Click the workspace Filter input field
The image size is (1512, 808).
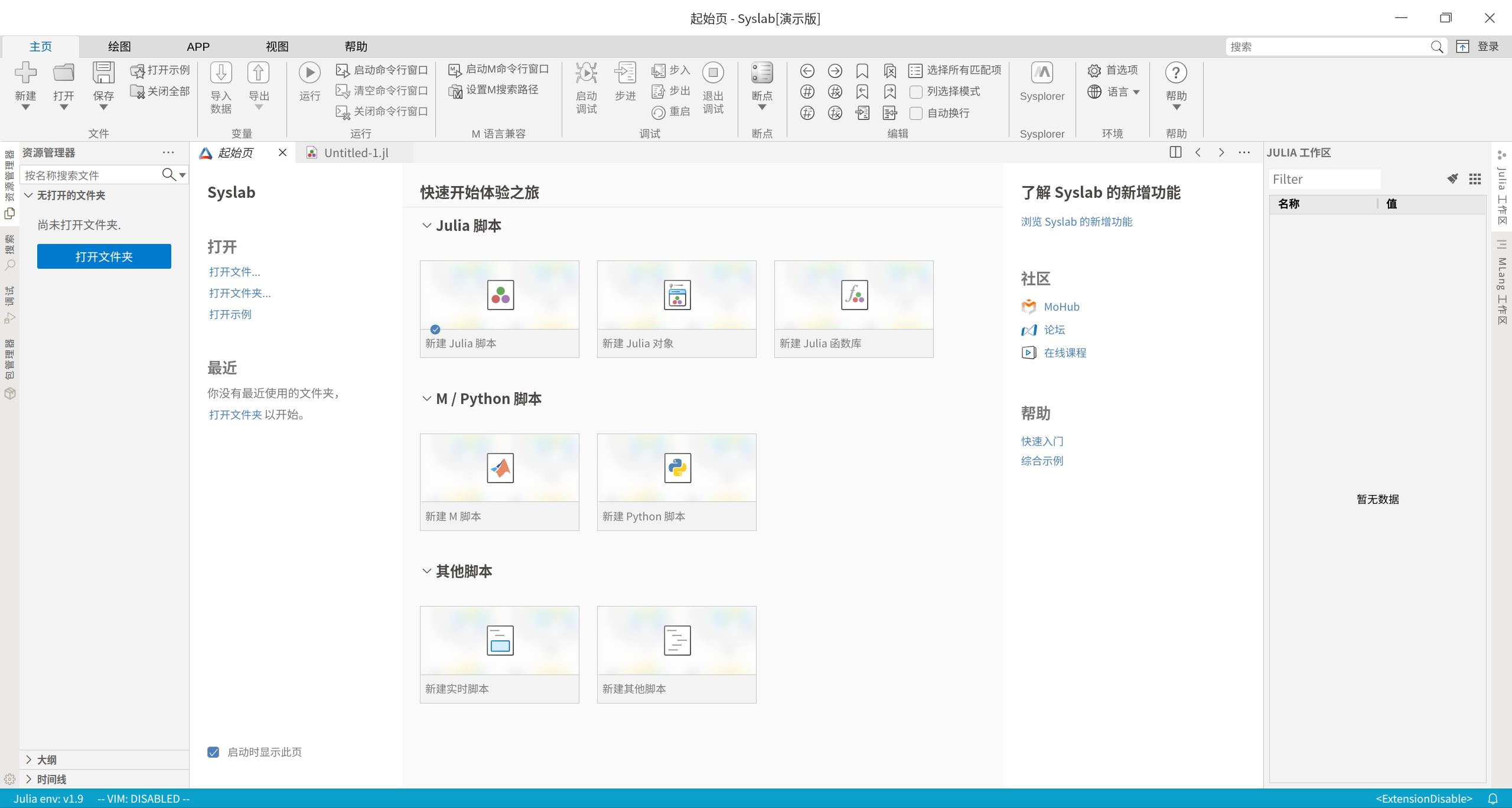(1324, 179)
